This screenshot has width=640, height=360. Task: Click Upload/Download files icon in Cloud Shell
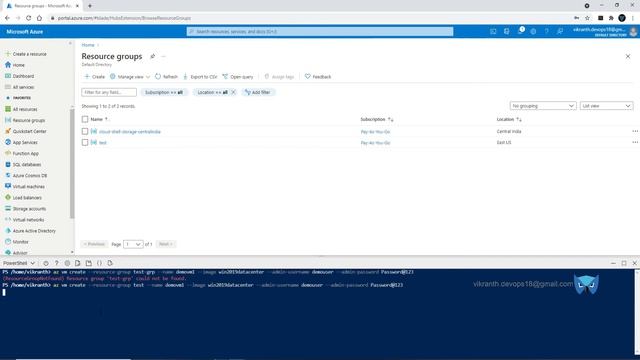[78, 263]
